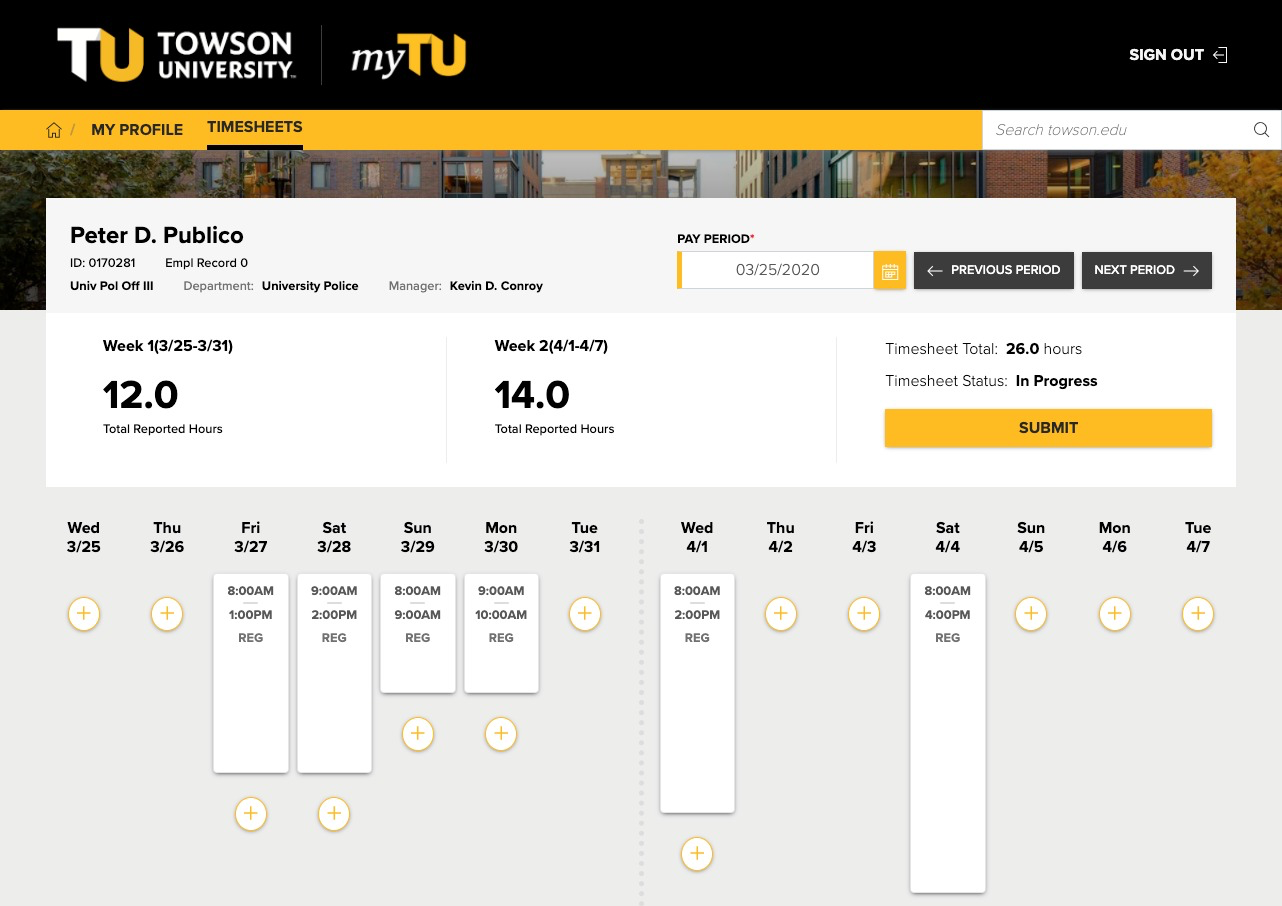Click the Thu 3/26 day header
The height and width of the screenshot is (906, 1282).
(x=167, y=537)
